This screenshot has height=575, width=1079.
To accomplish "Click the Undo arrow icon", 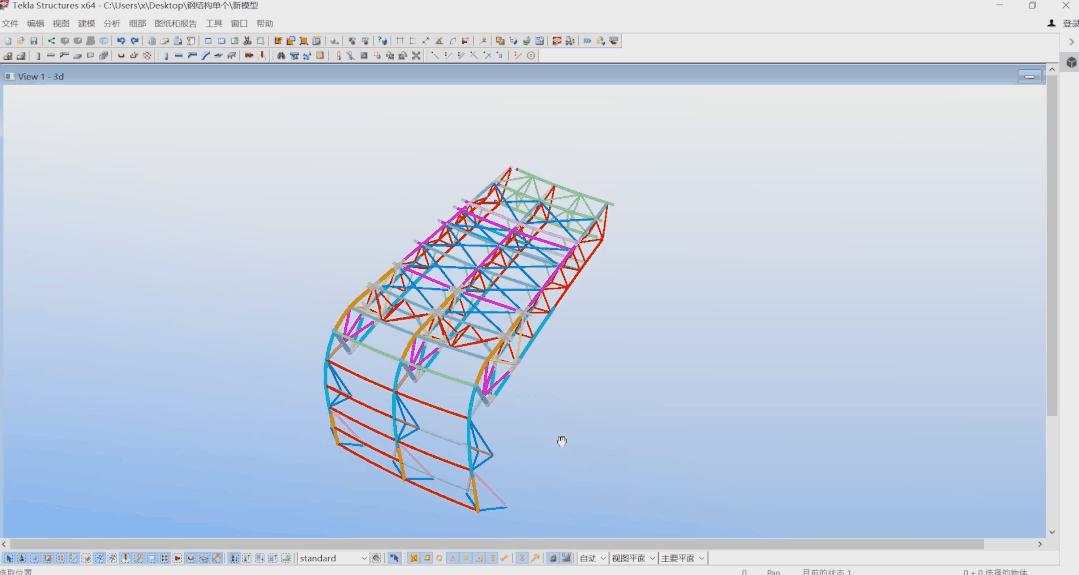I will pos(121,41).
